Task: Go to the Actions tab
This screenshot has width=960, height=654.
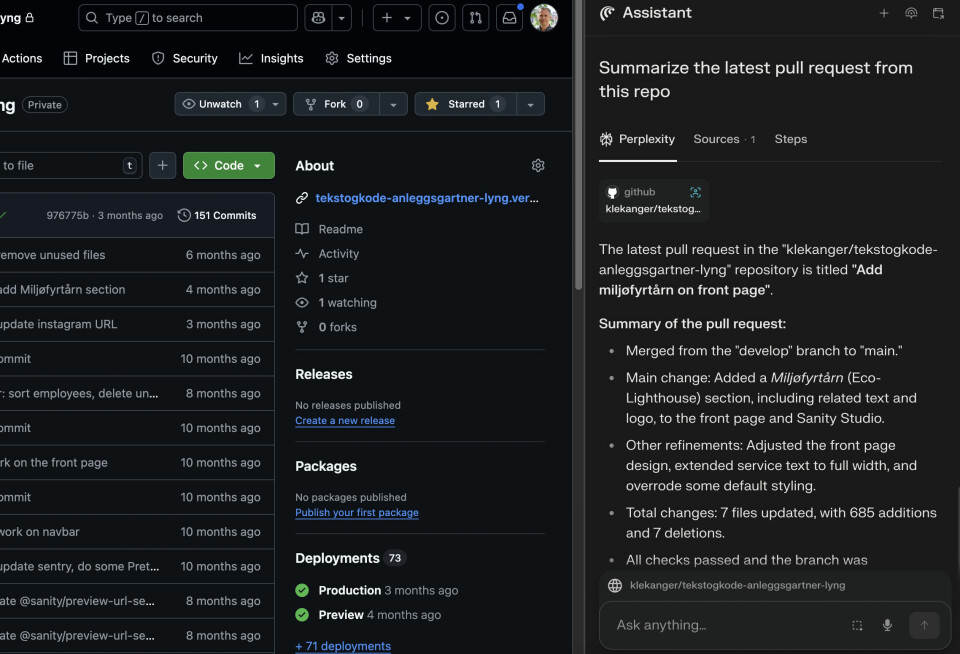Action: point(21,58)
